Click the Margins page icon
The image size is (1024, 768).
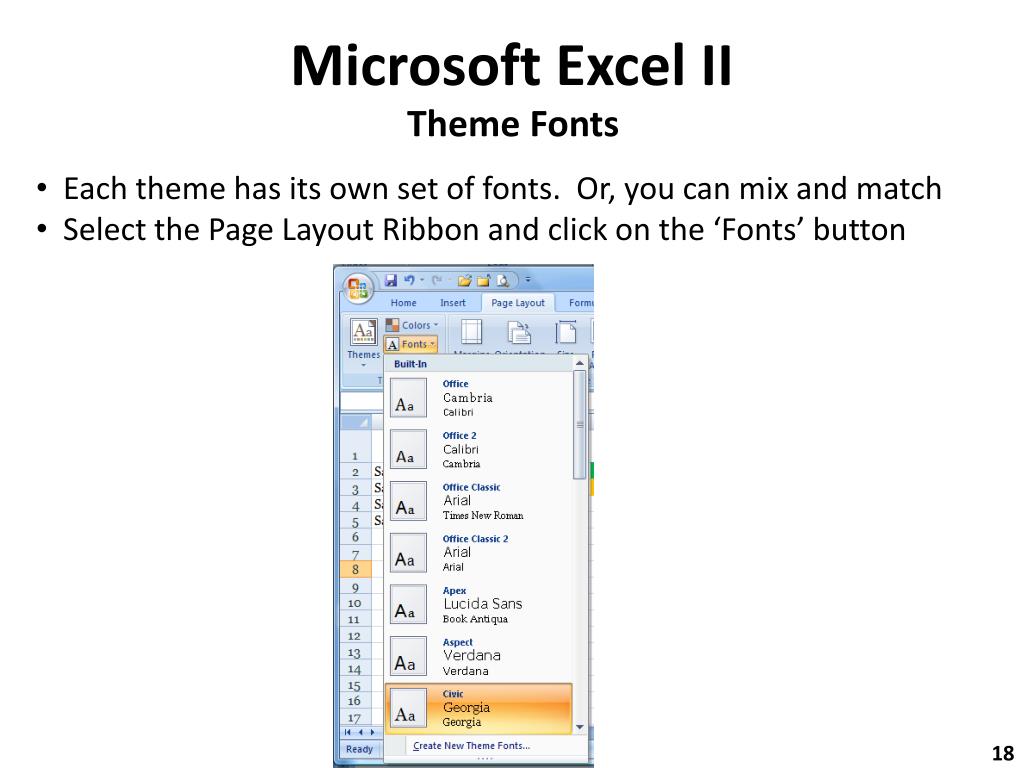(x=472, y=332)
